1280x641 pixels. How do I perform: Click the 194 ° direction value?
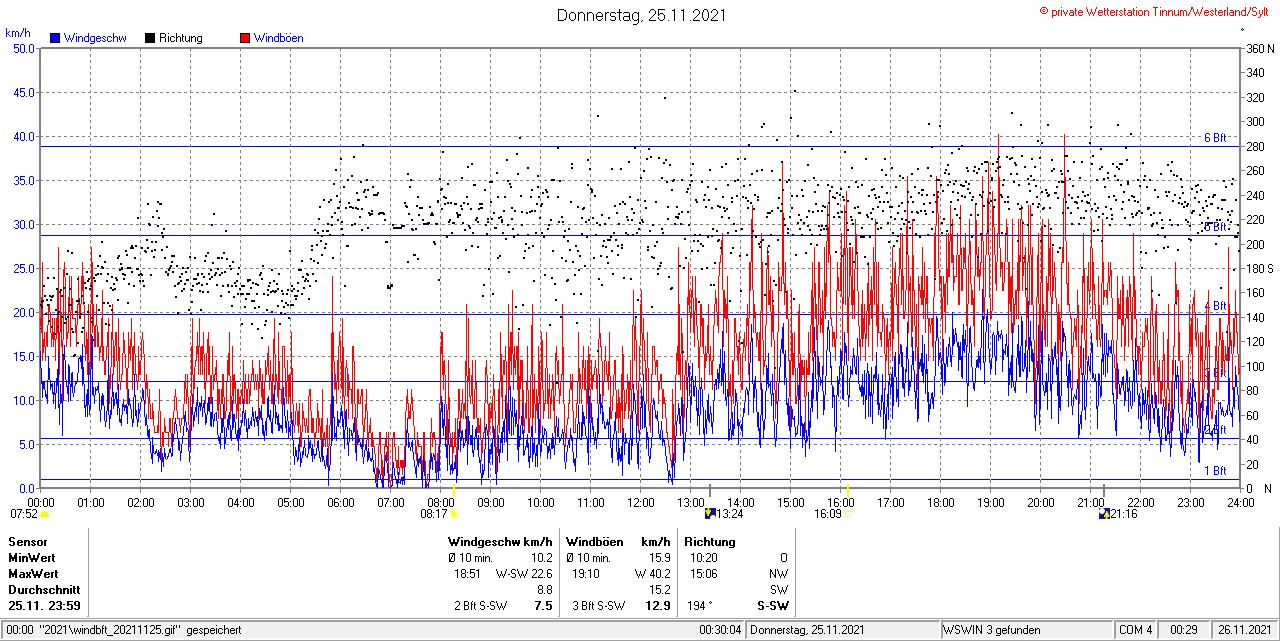(701, 606)
